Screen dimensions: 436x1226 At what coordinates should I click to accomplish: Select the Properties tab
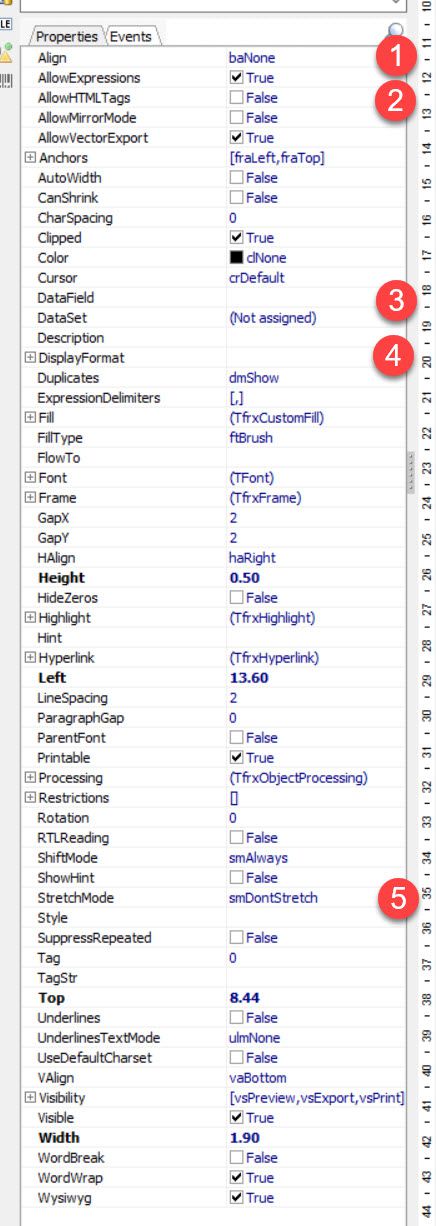coord(67,37)
